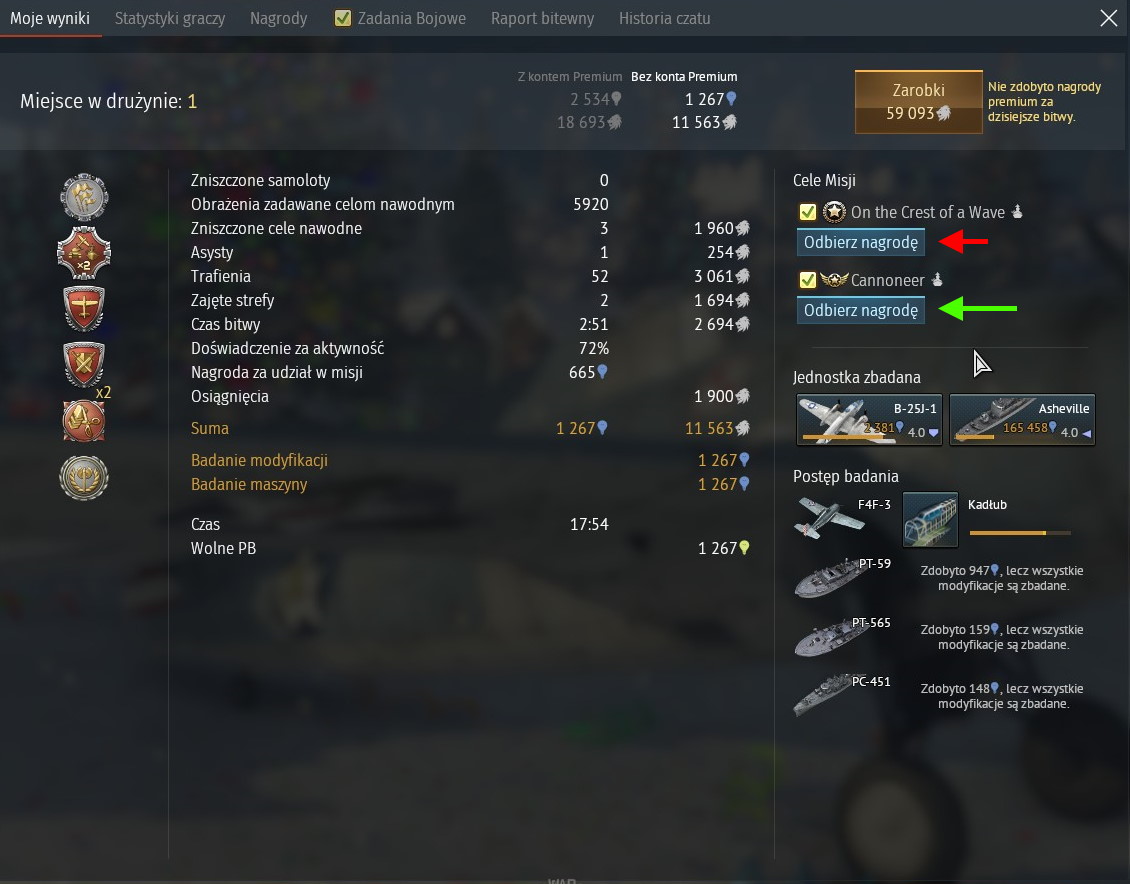Click the shield crossed-swords award badge
Image resolution: width=1130 pixels, height=884 pixels.
click(84, 365)
